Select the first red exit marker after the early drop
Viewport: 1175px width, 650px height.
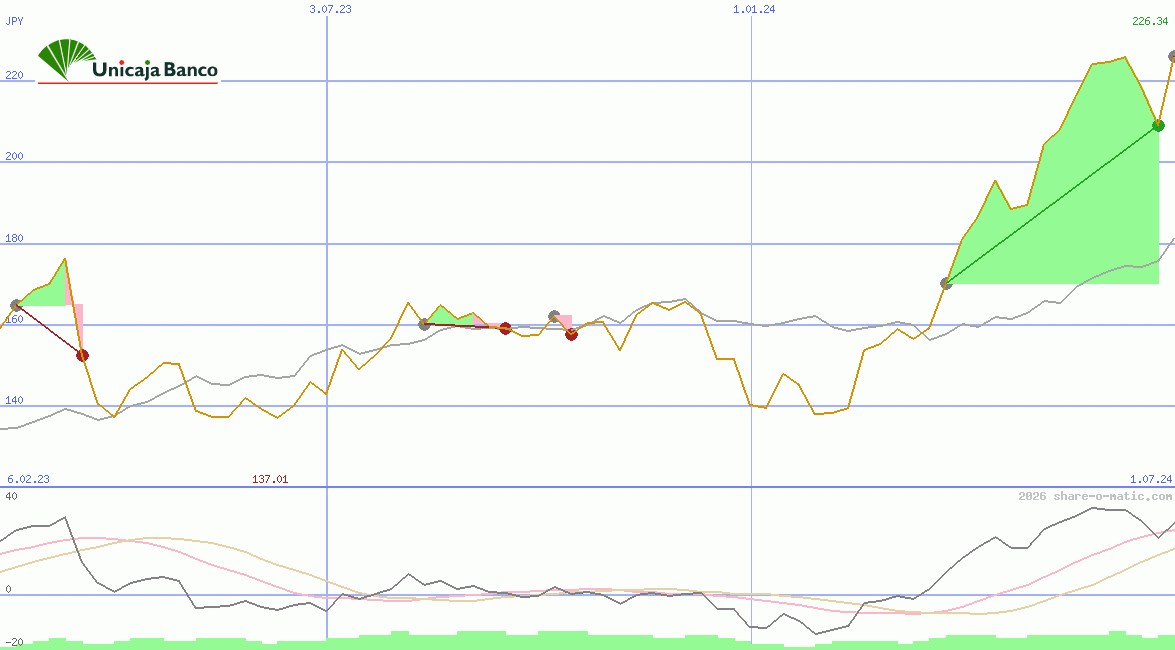coord(82,355)
